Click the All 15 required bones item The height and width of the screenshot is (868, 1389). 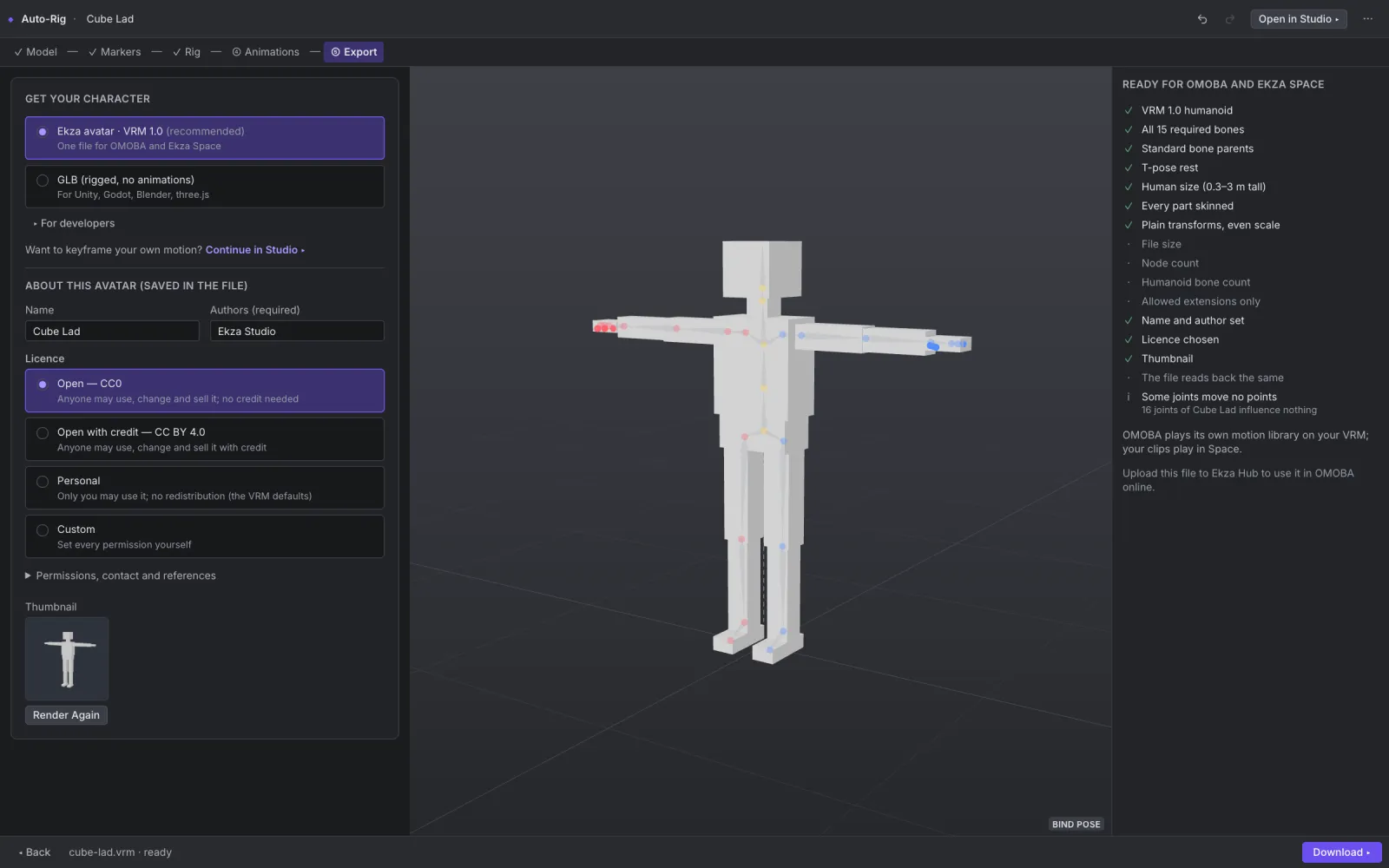[1192, 129]
